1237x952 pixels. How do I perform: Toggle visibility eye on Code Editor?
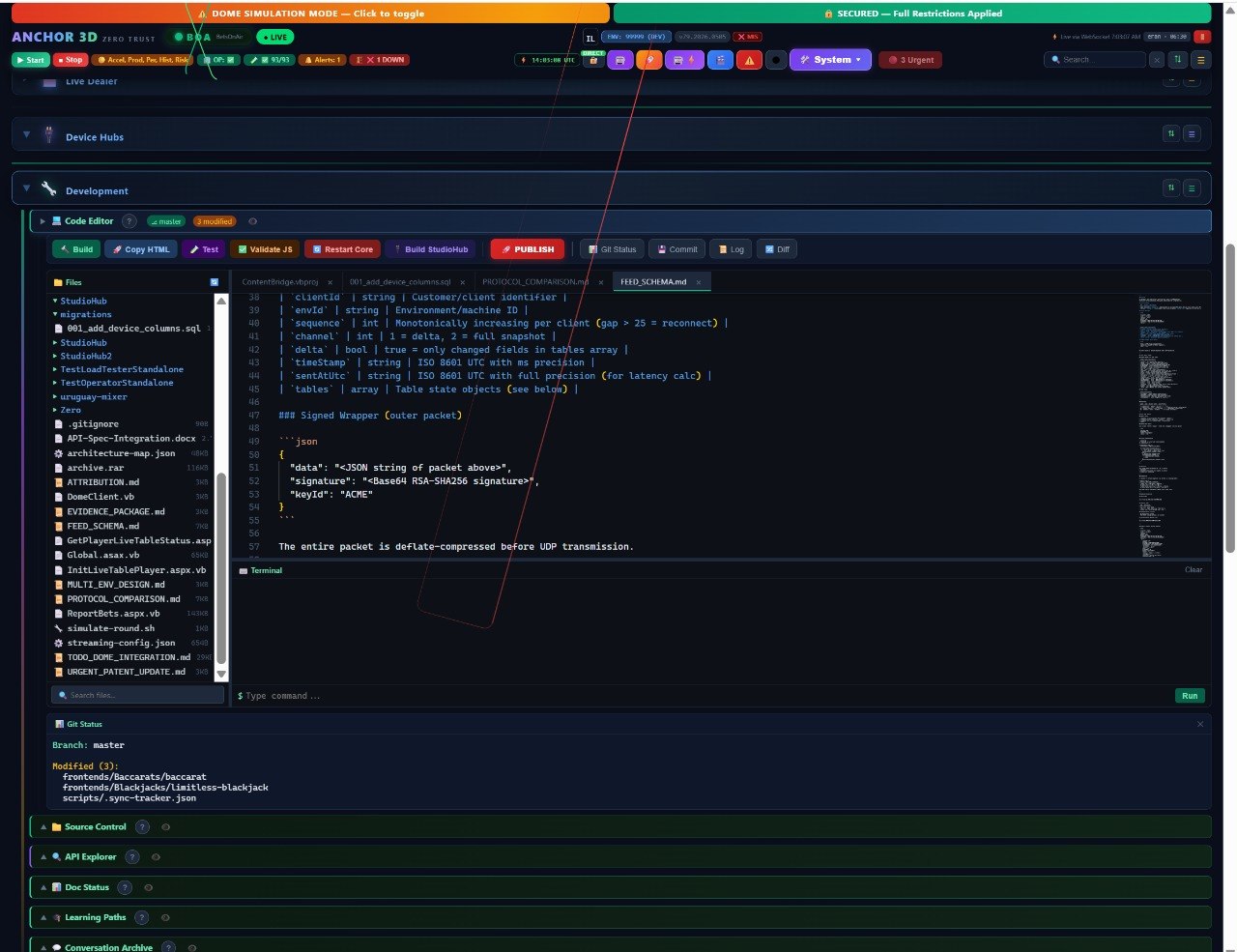253,221
